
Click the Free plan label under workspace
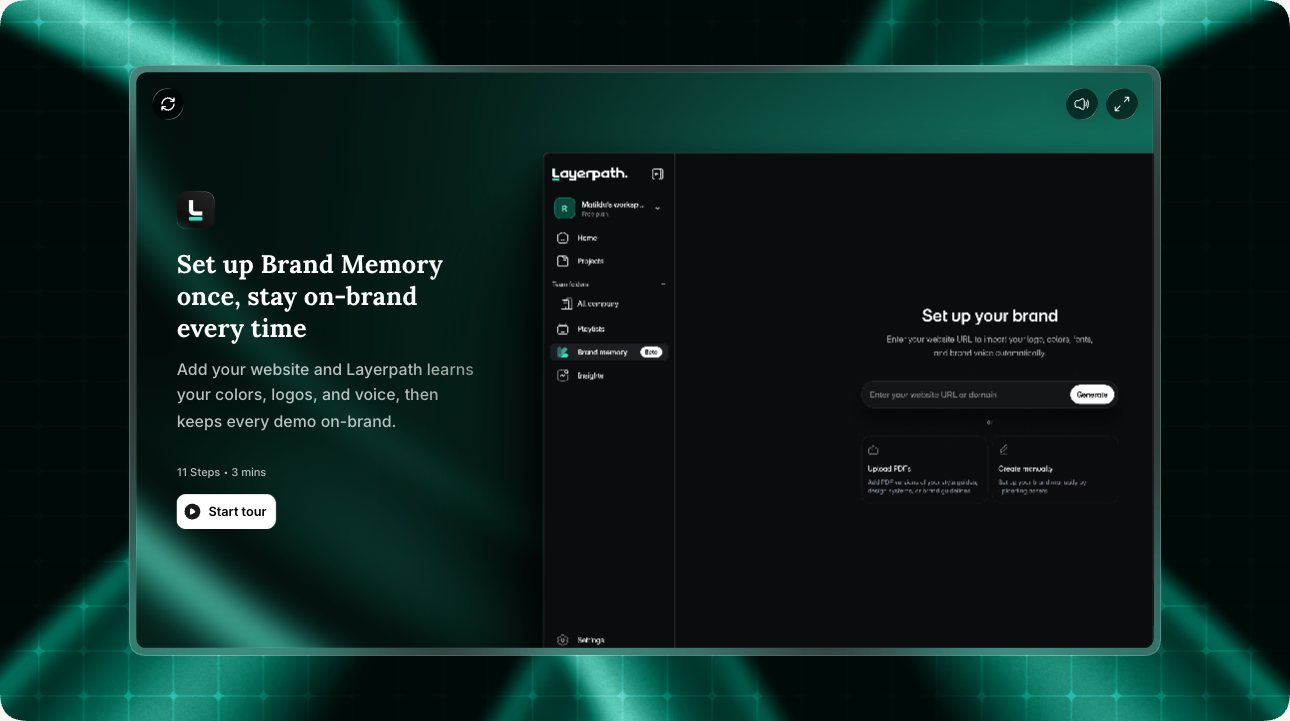coord(595,214)
